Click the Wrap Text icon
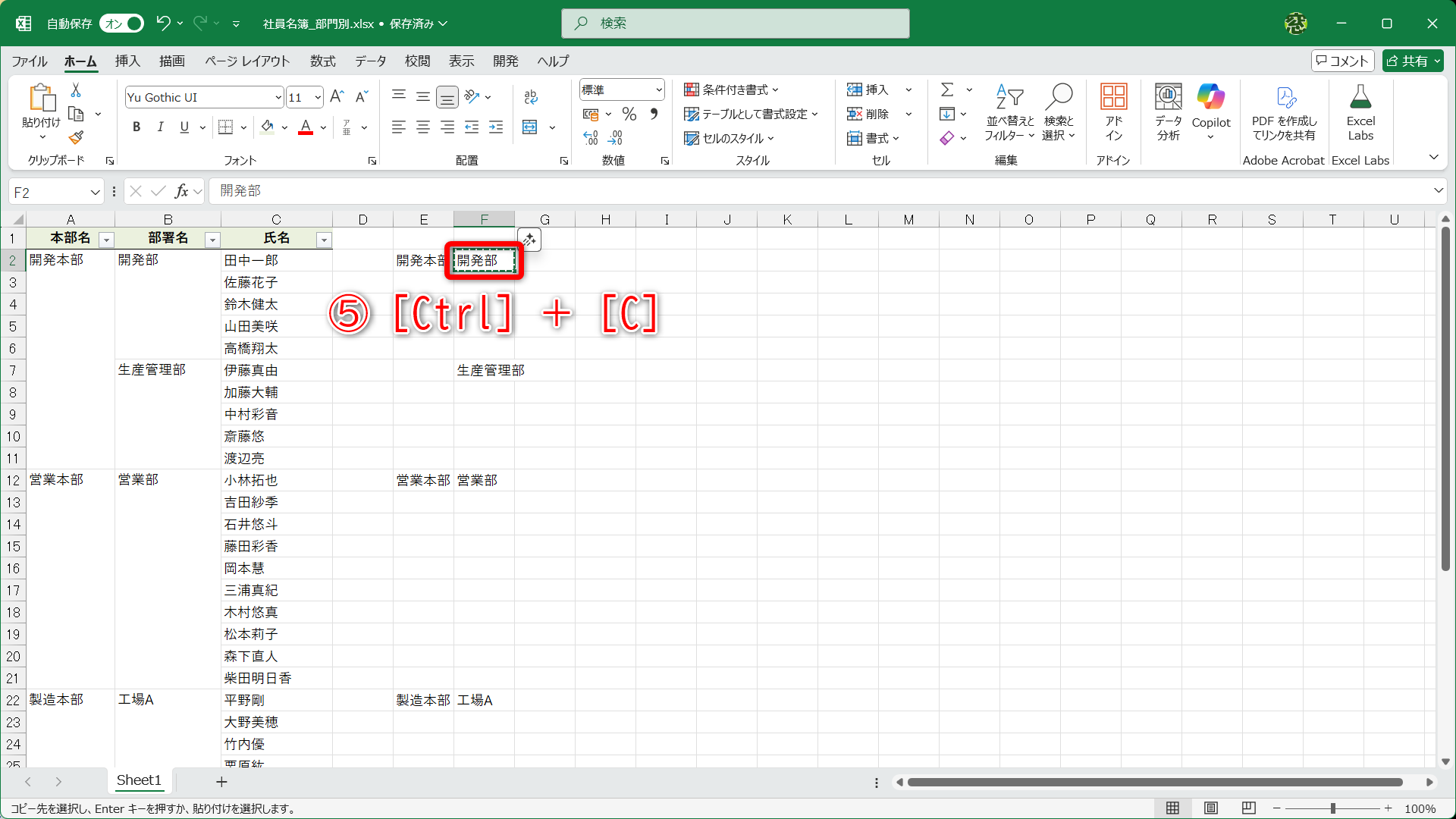1456x819 pixels. pyautogui.click(x=531, y=96)
